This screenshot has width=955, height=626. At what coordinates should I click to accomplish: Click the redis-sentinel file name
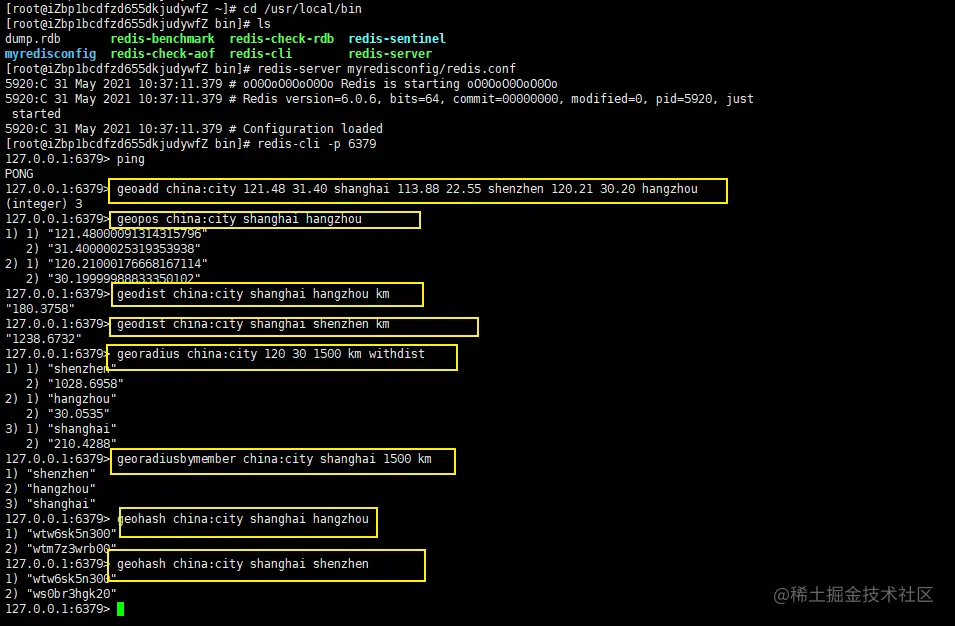397,38
